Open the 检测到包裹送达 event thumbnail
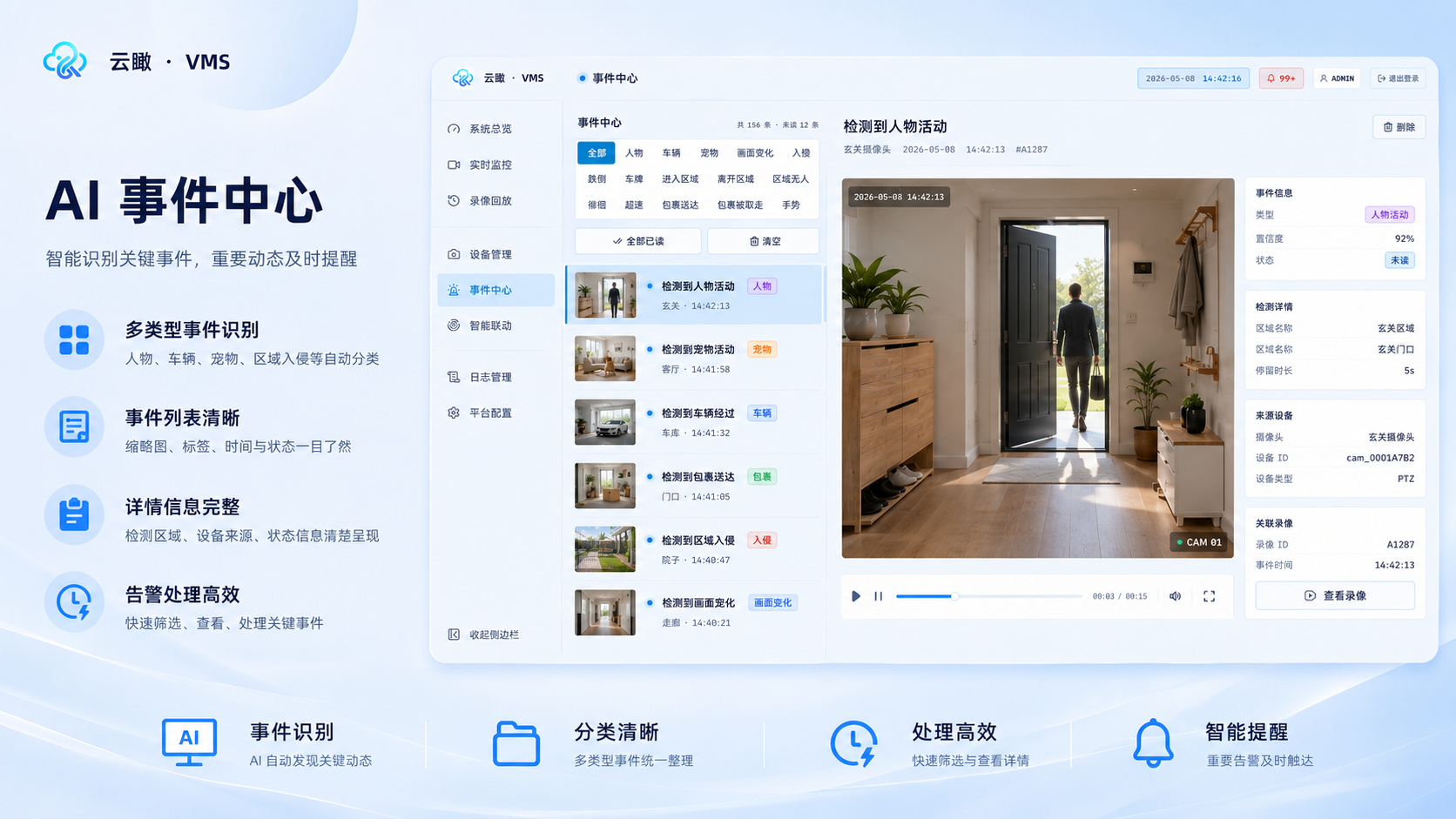 (x=605, y=486)
